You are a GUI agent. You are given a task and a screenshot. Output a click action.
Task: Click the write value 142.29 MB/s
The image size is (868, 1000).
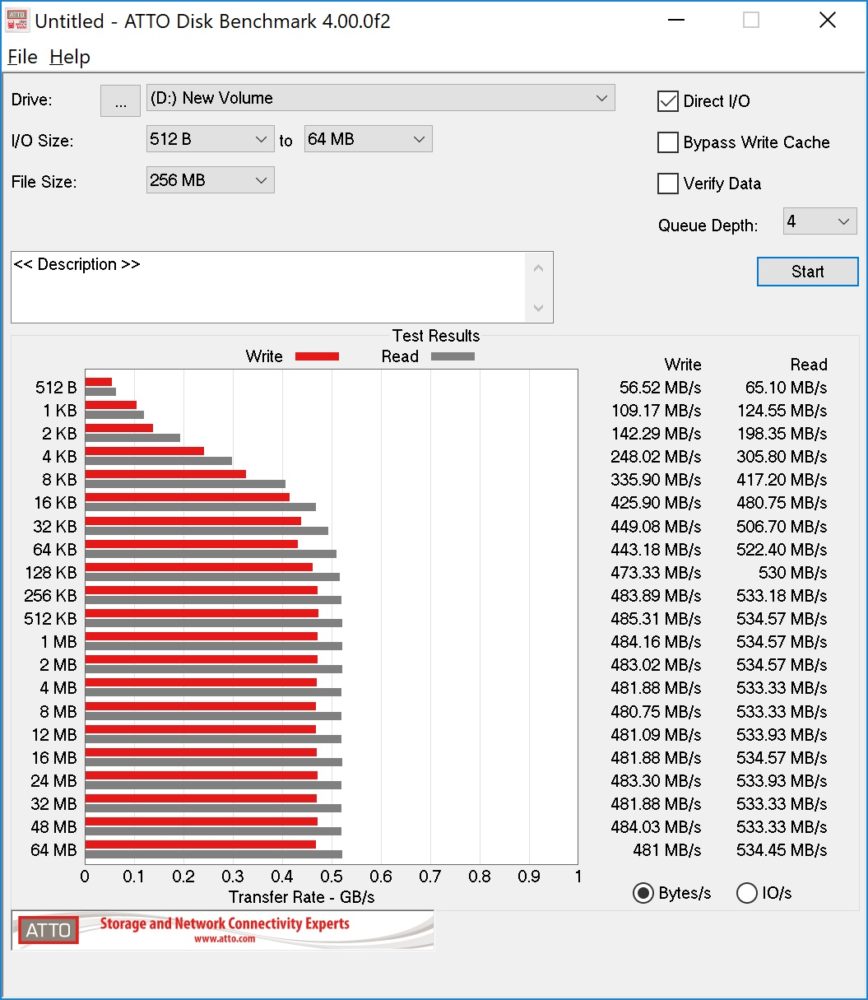click(656, 434)
